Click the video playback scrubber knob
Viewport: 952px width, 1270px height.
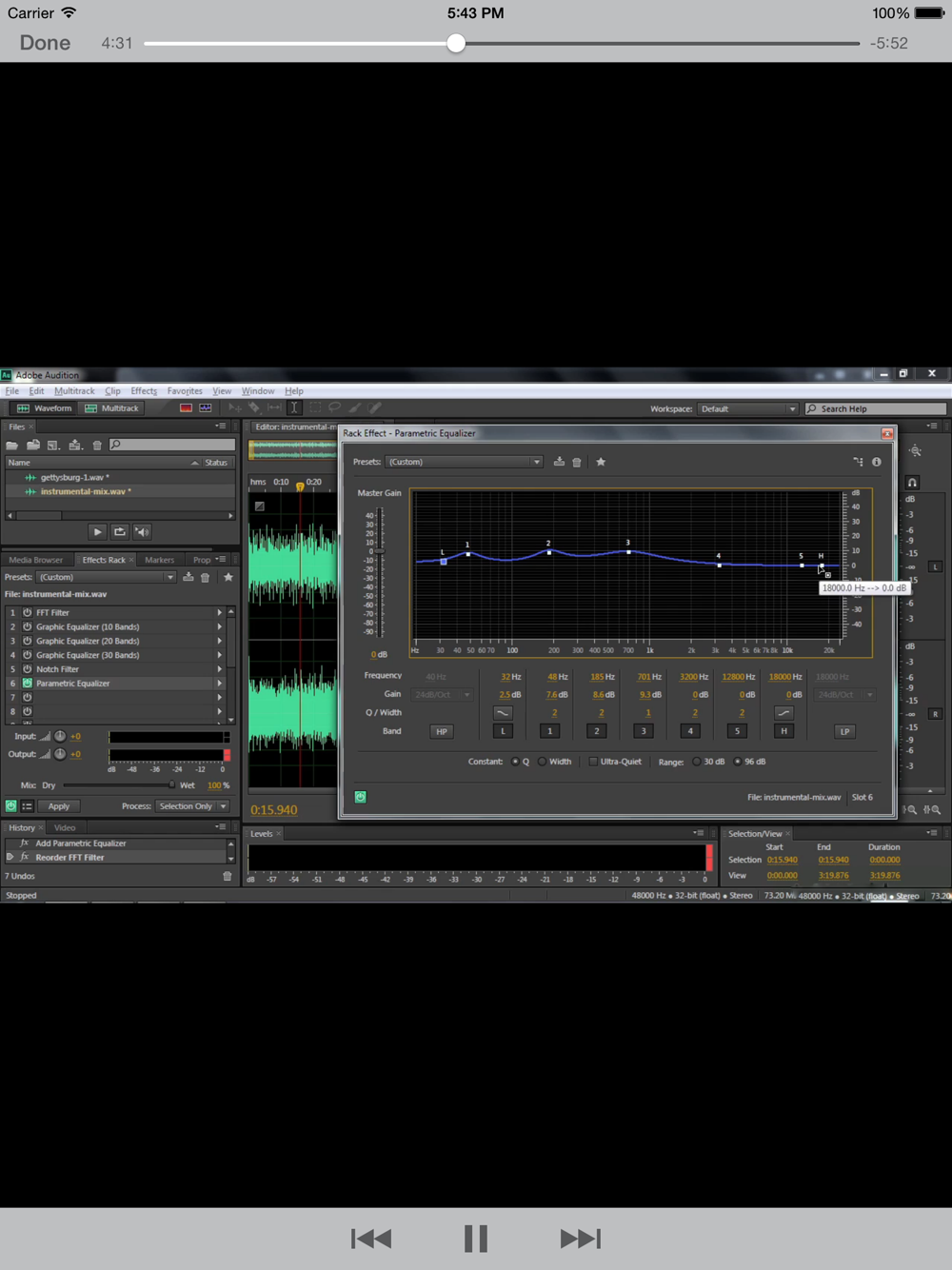pyautogui.click(x=456, y=43)
